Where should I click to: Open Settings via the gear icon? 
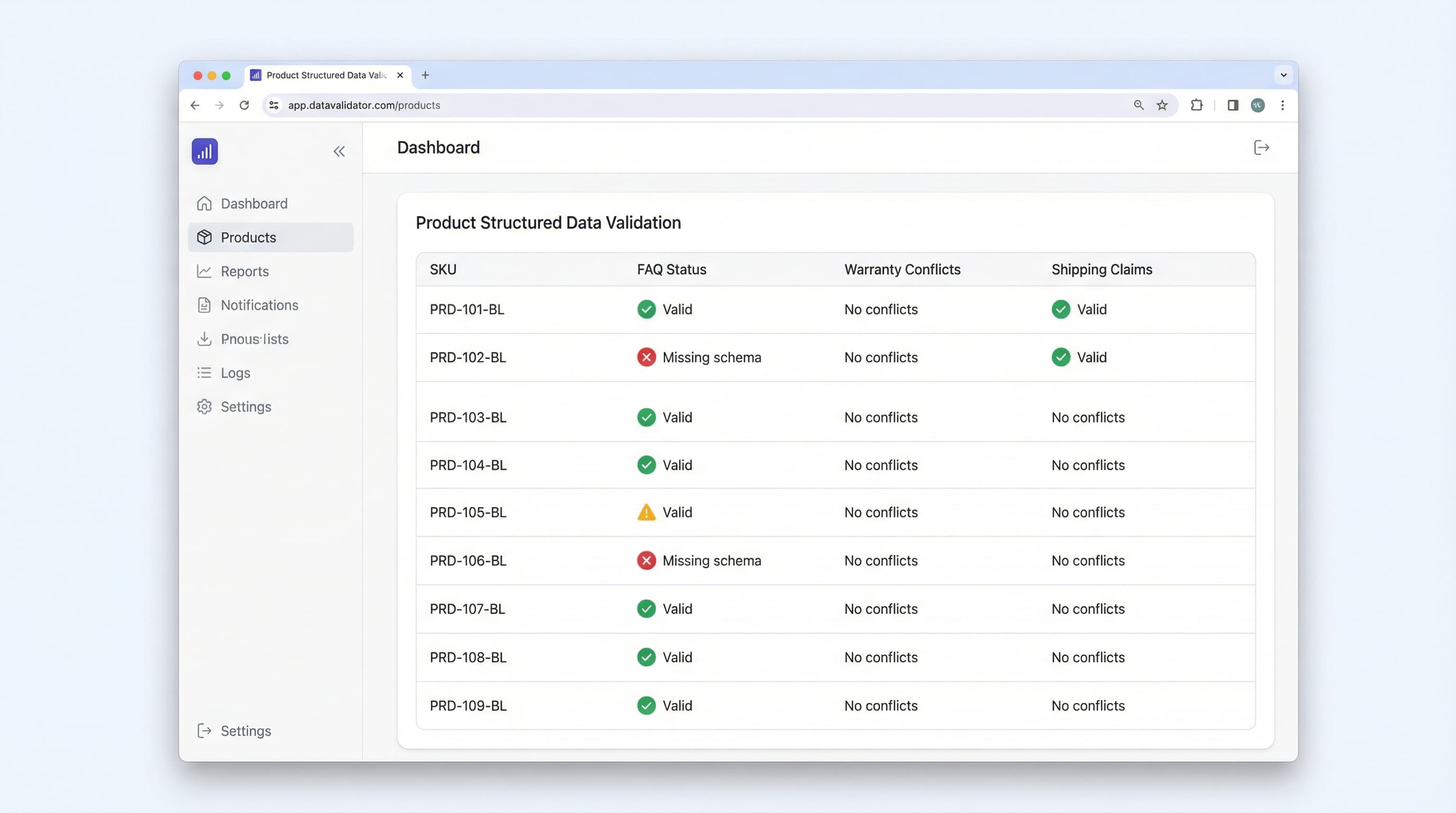[205, 406]
